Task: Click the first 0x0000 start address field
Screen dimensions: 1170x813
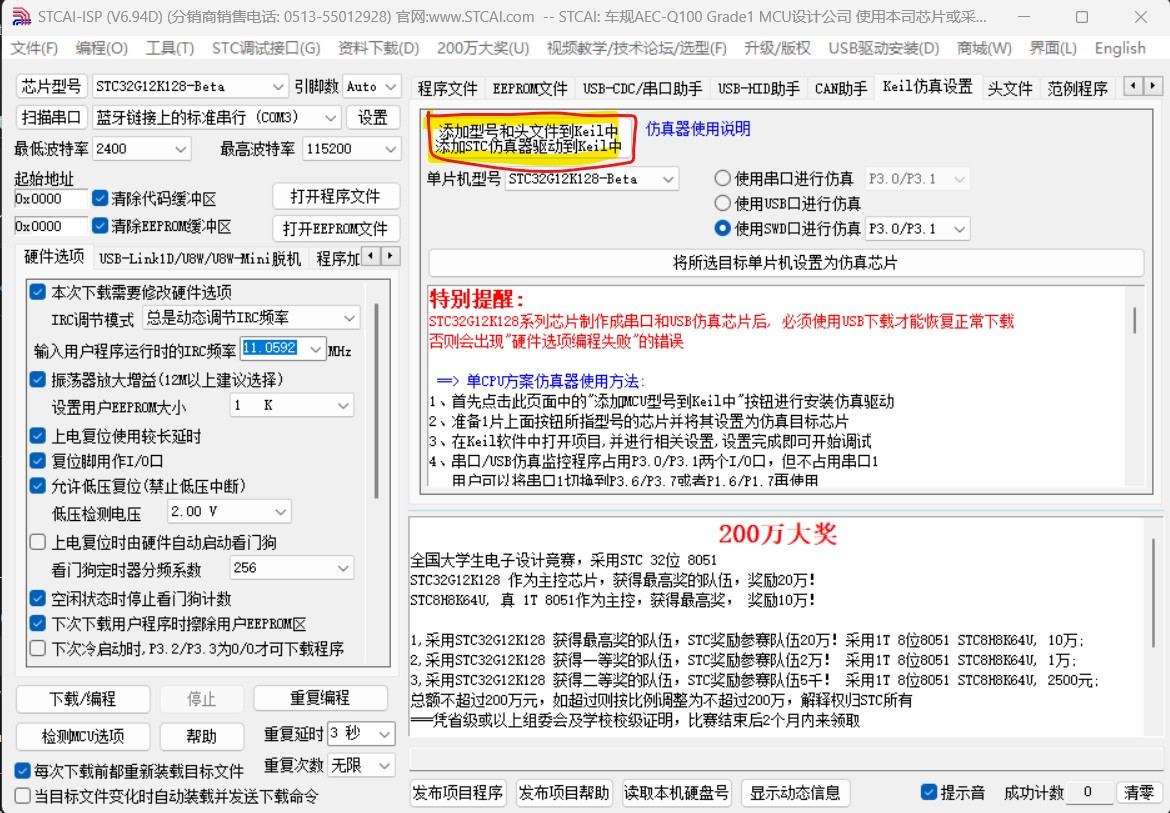Action: coord(51,198)
